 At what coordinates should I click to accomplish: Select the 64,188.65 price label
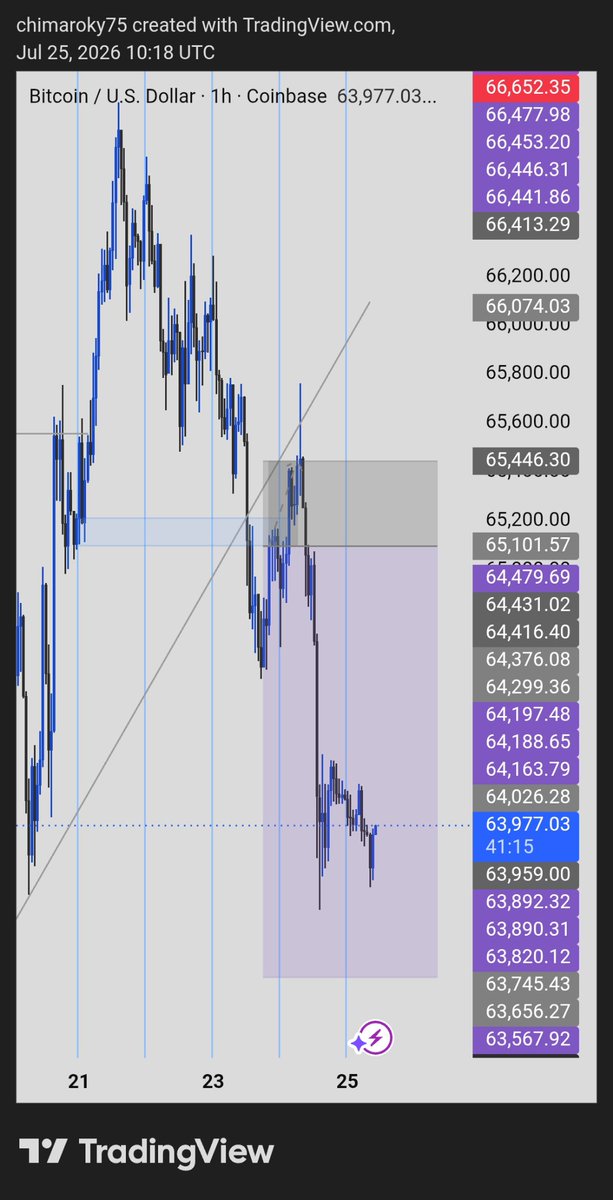[526, 742]
